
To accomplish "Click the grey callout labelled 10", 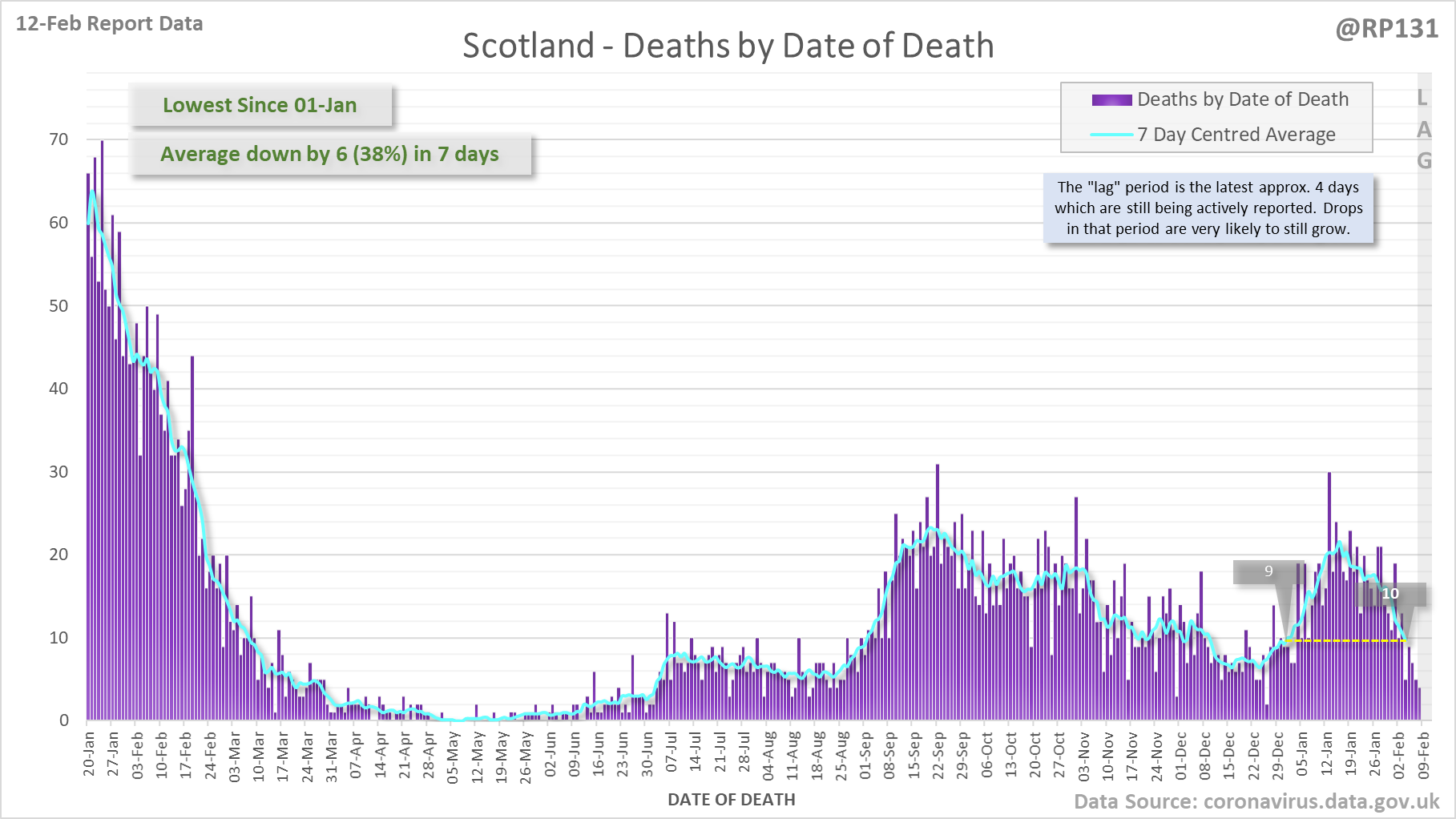I will coord(1391,594).
